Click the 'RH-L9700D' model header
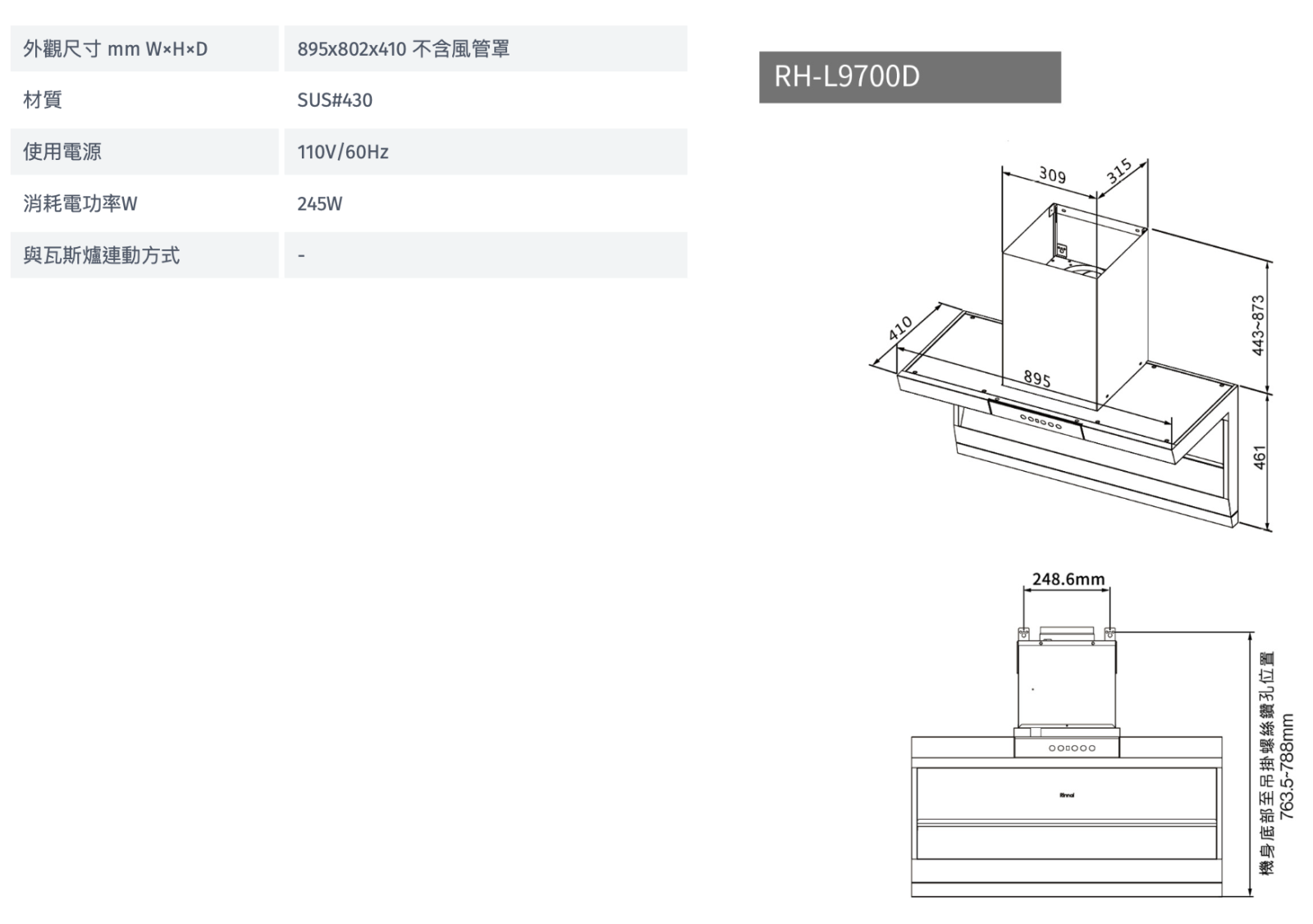This screenshot has height=924, width=1313. coord(910,77)
